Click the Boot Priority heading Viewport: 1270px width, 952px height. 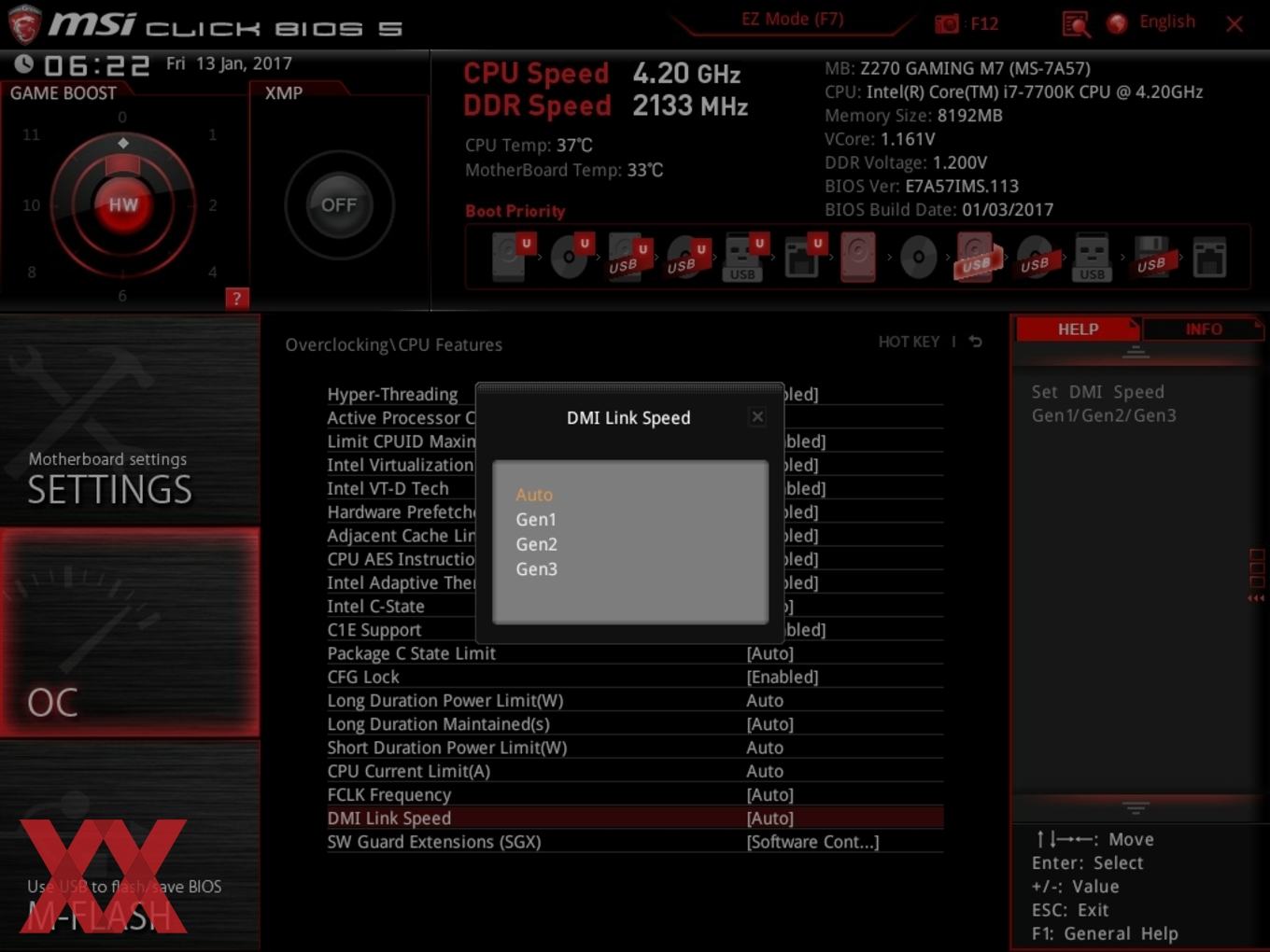point(515,211)
